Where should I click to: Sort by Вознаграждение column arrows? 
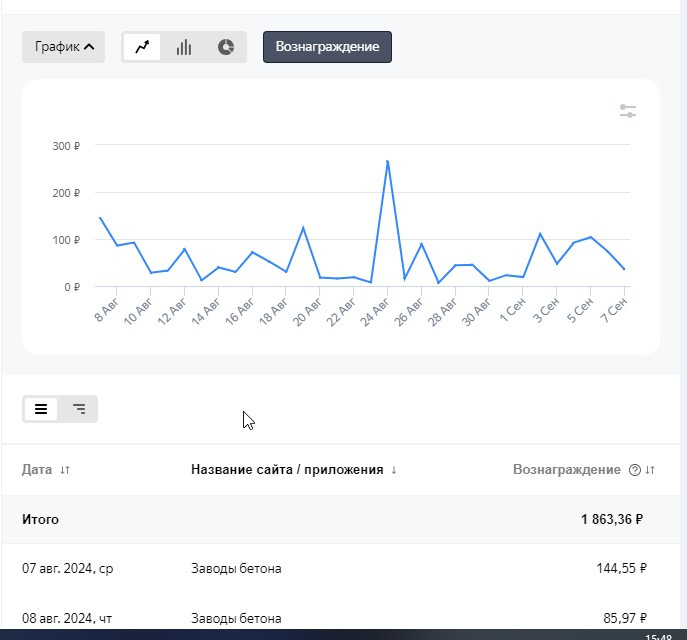(x=650, y=470)
